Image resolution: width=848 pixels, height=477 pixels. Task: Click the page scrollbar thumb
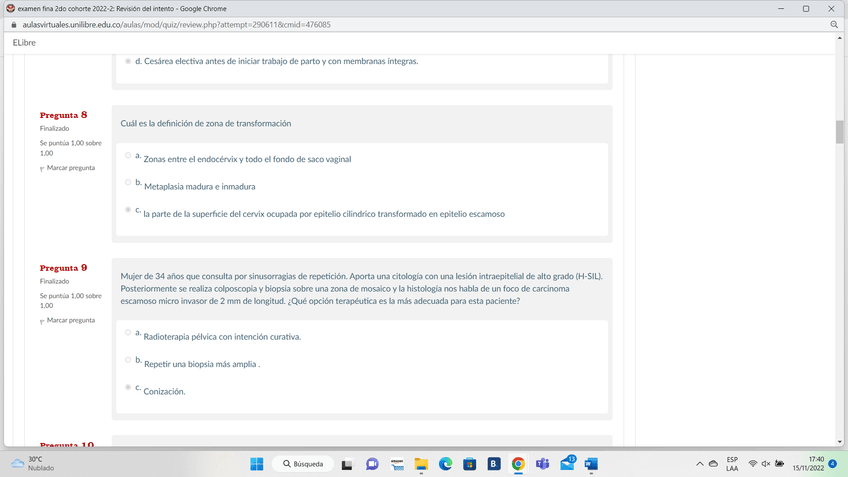[x=839, y=132]
